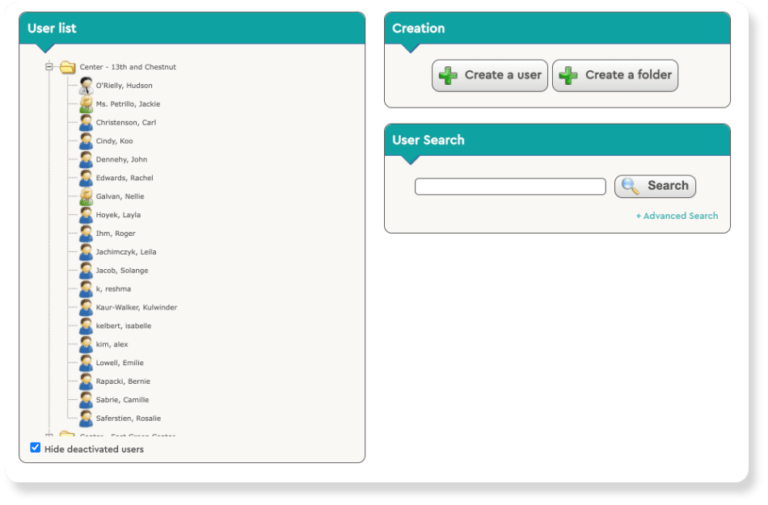Open the Advanced Search link
The image size is (768, 505).
676,216
